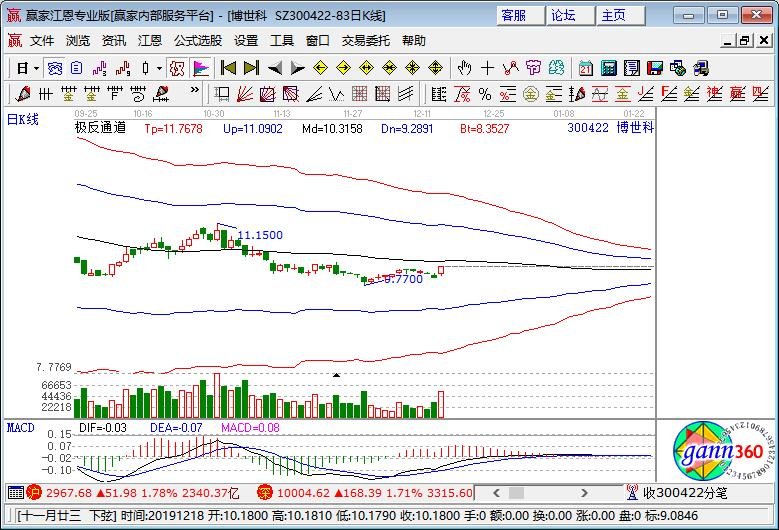Viewport: 779px width, 530px height.
Task: Select the hand pan tool
Action: pos(464,68)
